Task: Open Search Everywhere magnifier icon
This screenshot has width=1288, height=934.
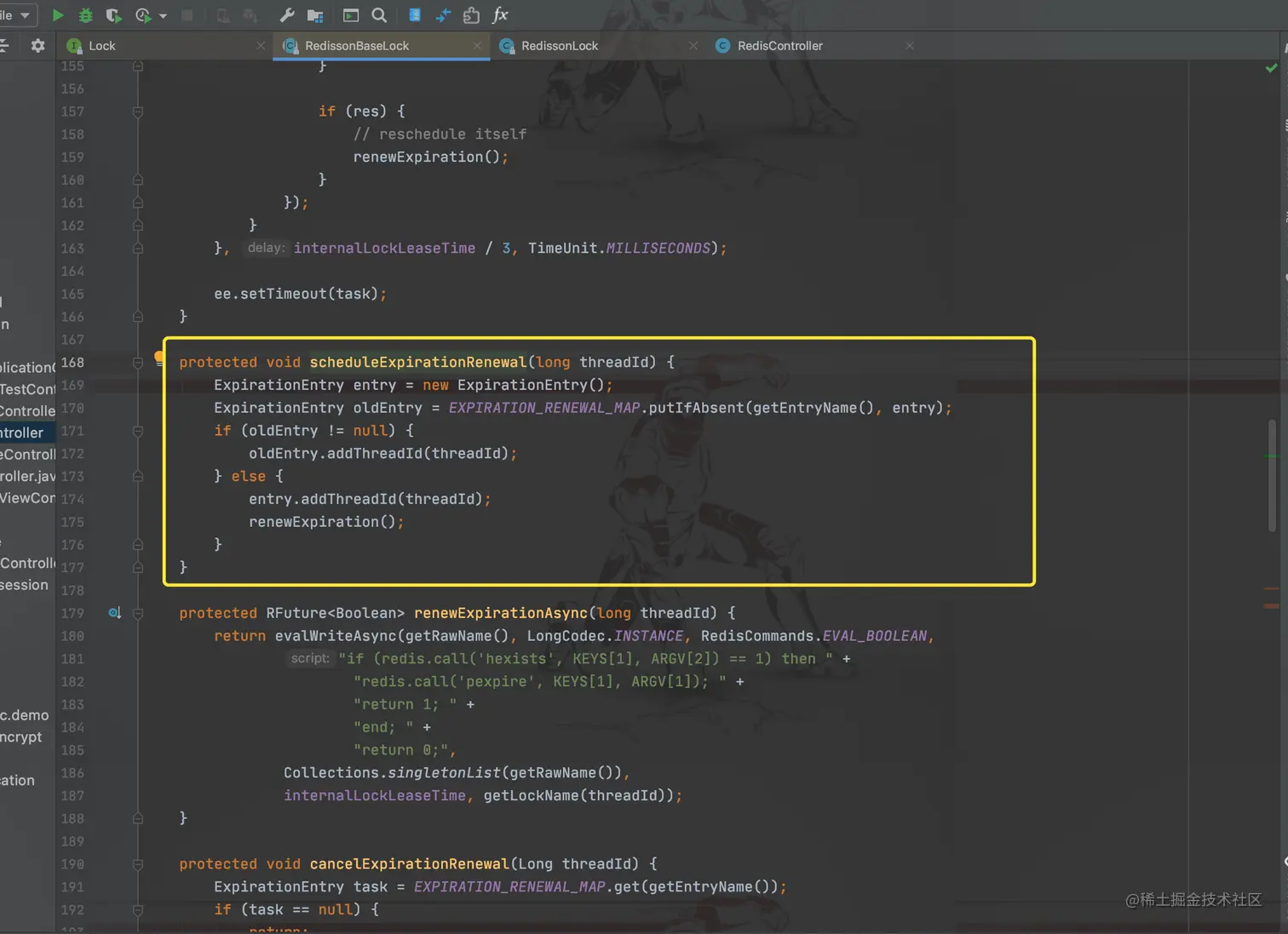Action: pyautogui.click(x=379, y=15)
